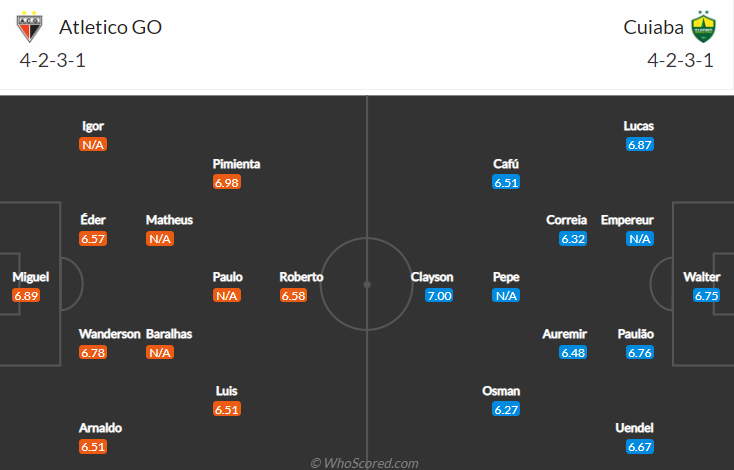Select Cuiaba team name
Image resolution: width=734 pixels, height=470 pixels.
tap(653, 27)
